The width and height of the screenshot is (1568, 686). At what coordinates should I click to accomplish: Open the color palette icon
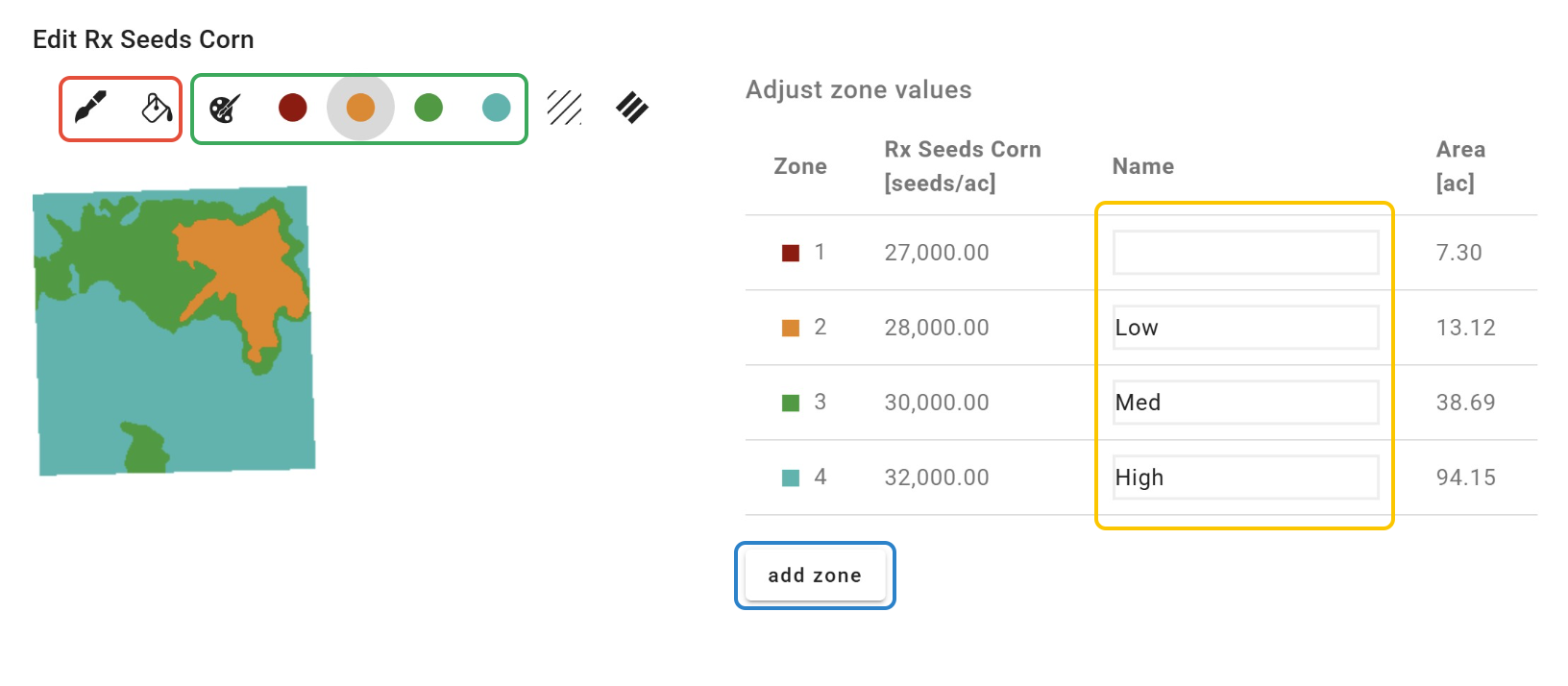click(225, 108)
